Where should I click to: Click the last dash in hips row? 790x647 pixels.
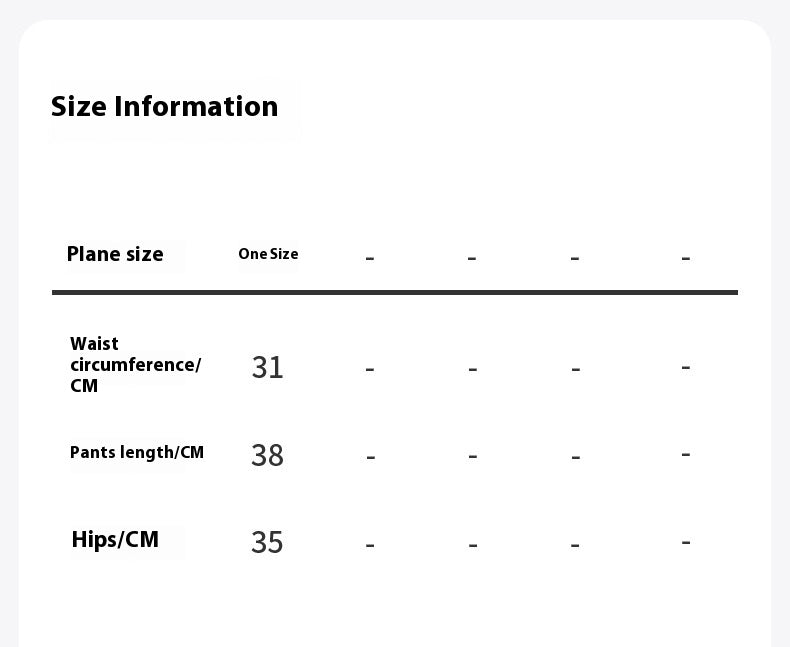686,542
